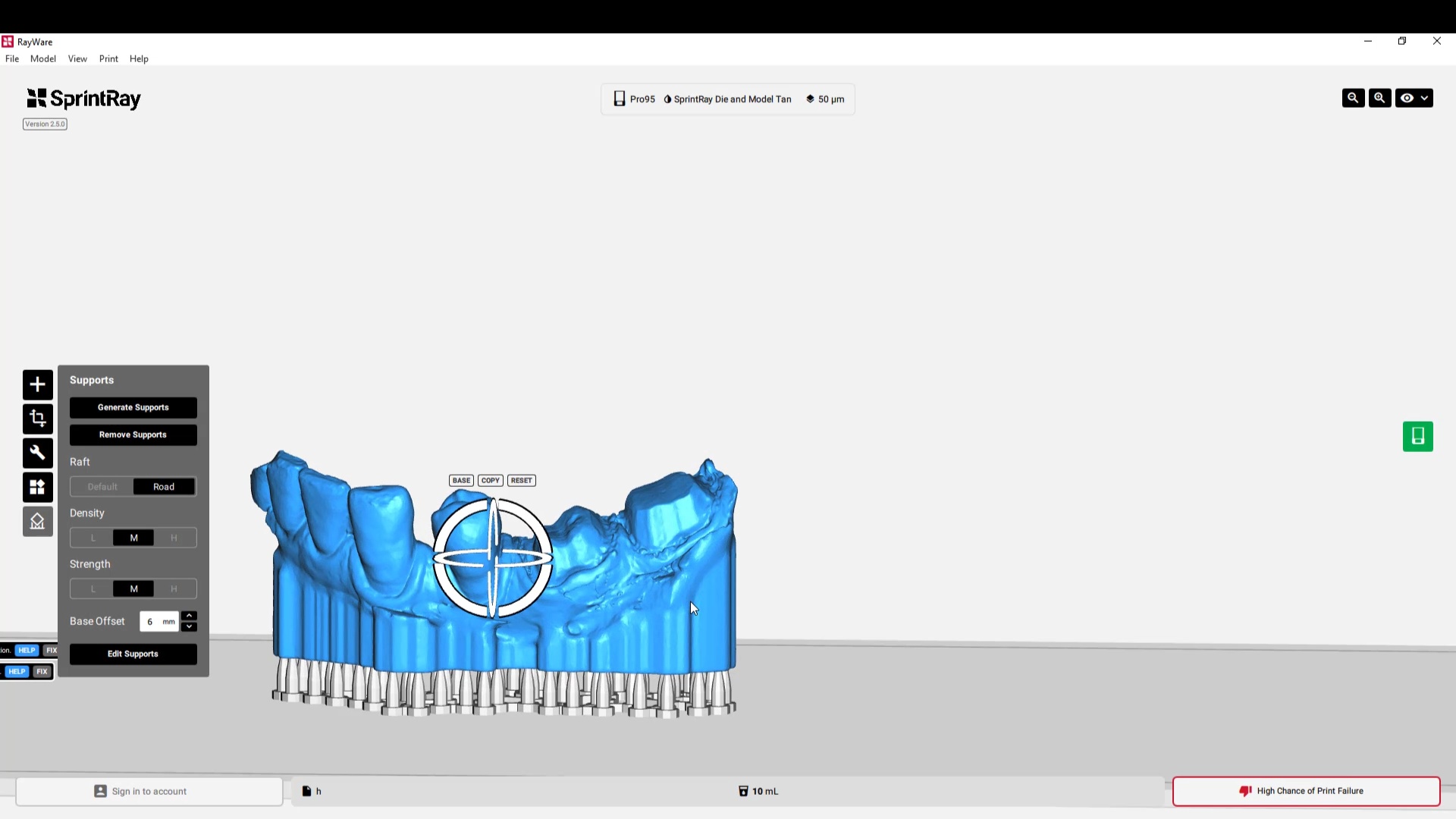The height and width of the screenshot is (819, 1456).
Task: Open the Print menu
Action: [108, 58]
